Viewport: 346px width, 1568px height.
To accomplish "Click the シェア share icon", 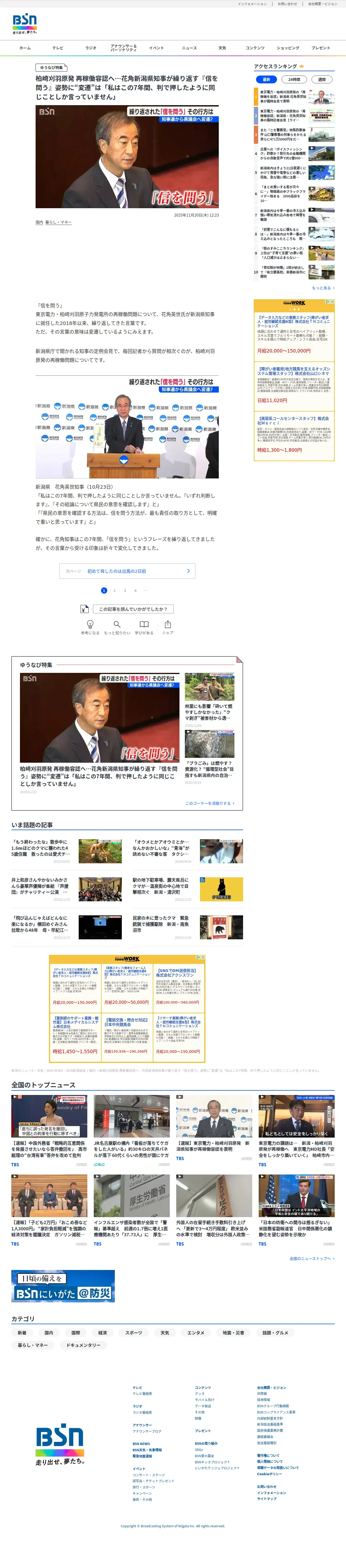I will (167, 624).
